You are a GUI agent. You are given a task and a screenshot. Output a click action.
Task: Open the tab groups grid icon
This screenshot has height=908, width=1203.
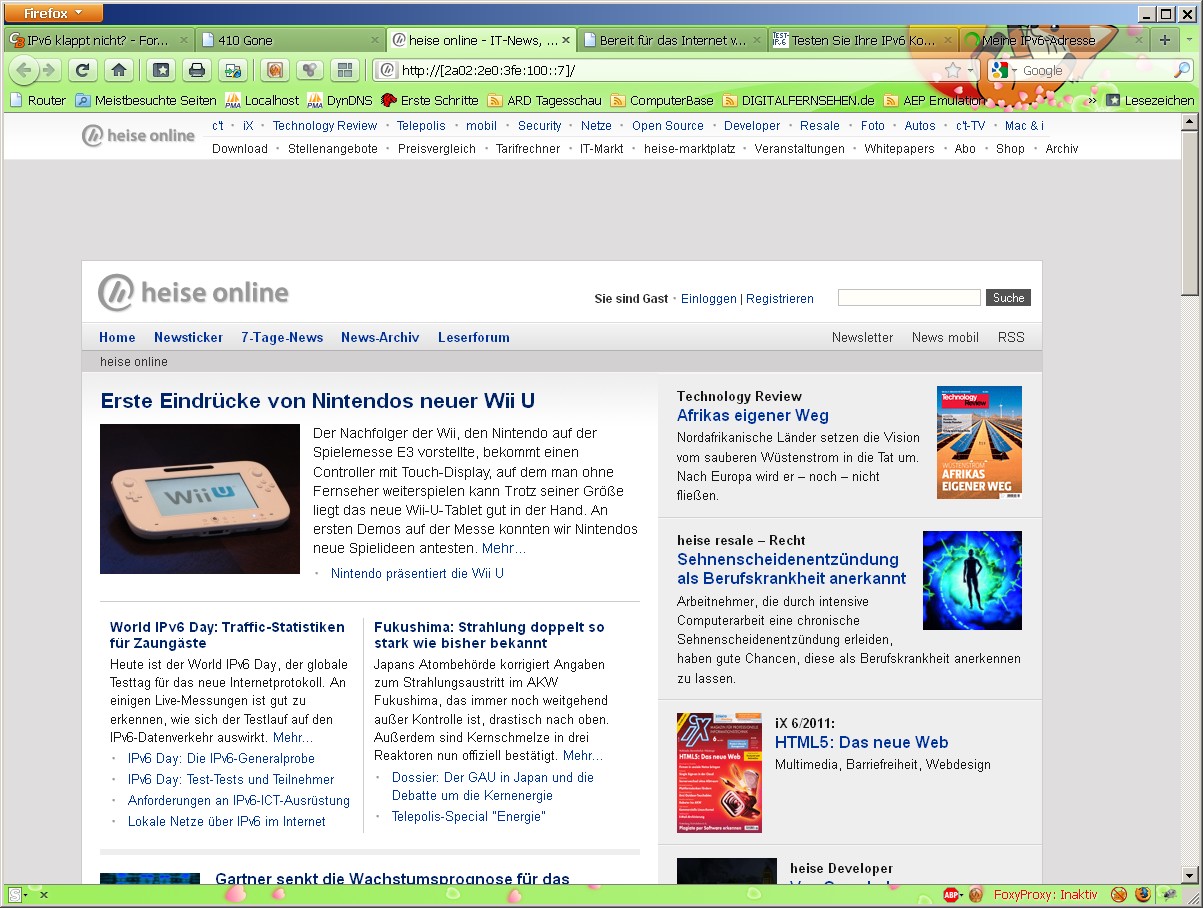(x=345, y=70)
